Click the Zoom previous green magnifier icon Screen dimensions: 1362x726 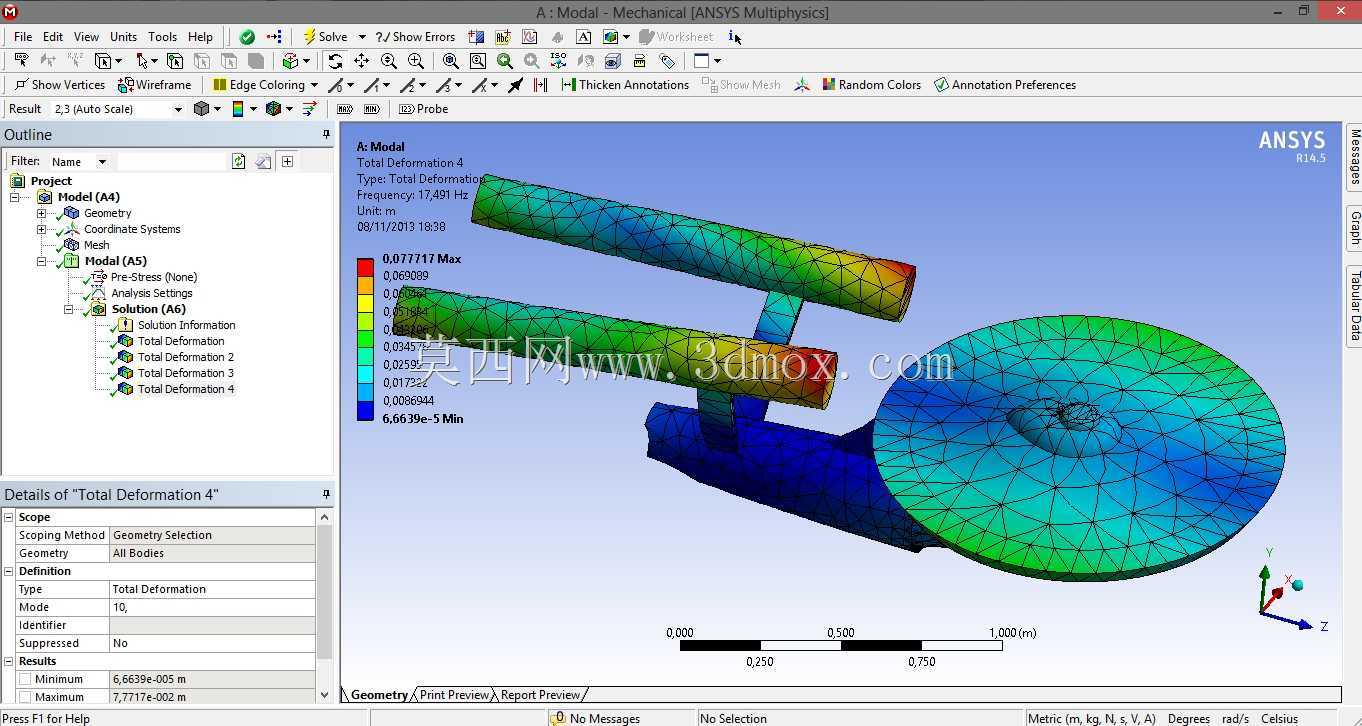505,61
